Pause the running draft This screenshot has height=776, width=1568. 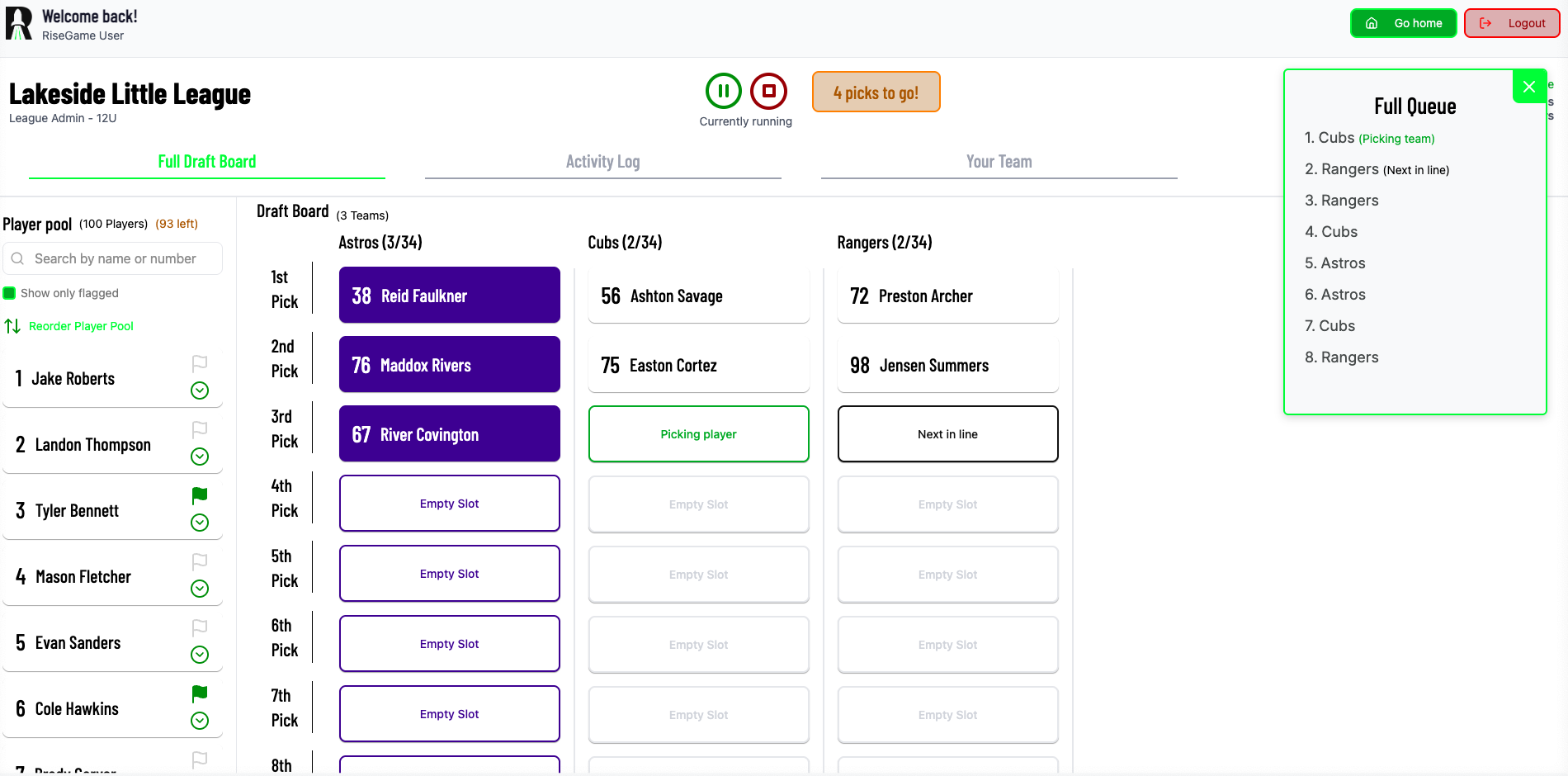724,91
